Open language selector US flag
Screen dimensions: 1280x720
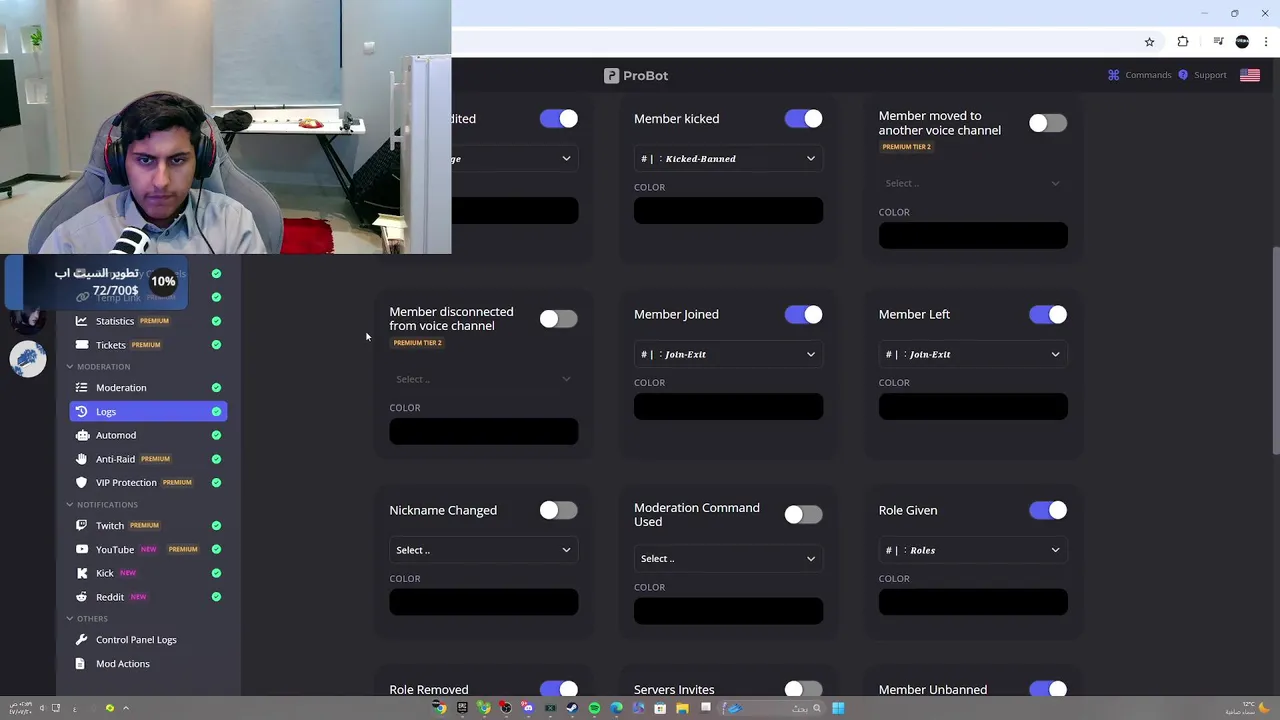coord(1250,75)
